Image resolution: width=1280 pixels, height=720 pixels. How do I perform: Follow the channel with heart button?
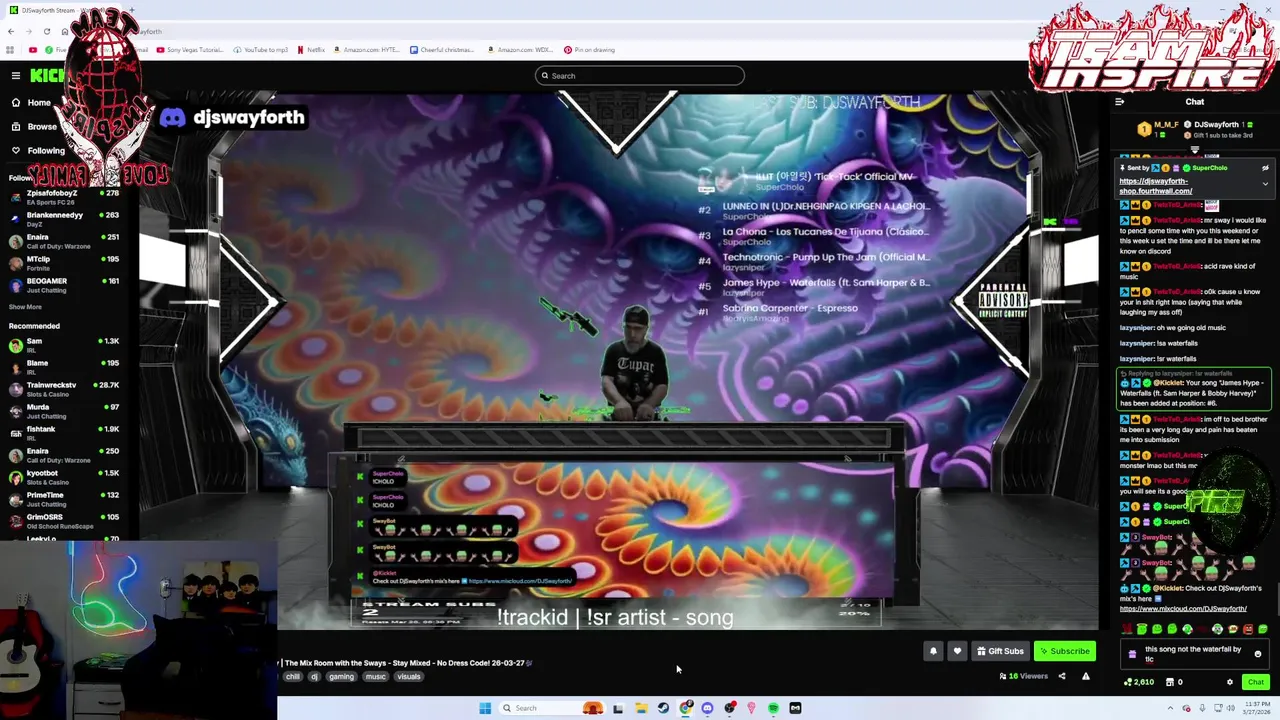(957, 651)
